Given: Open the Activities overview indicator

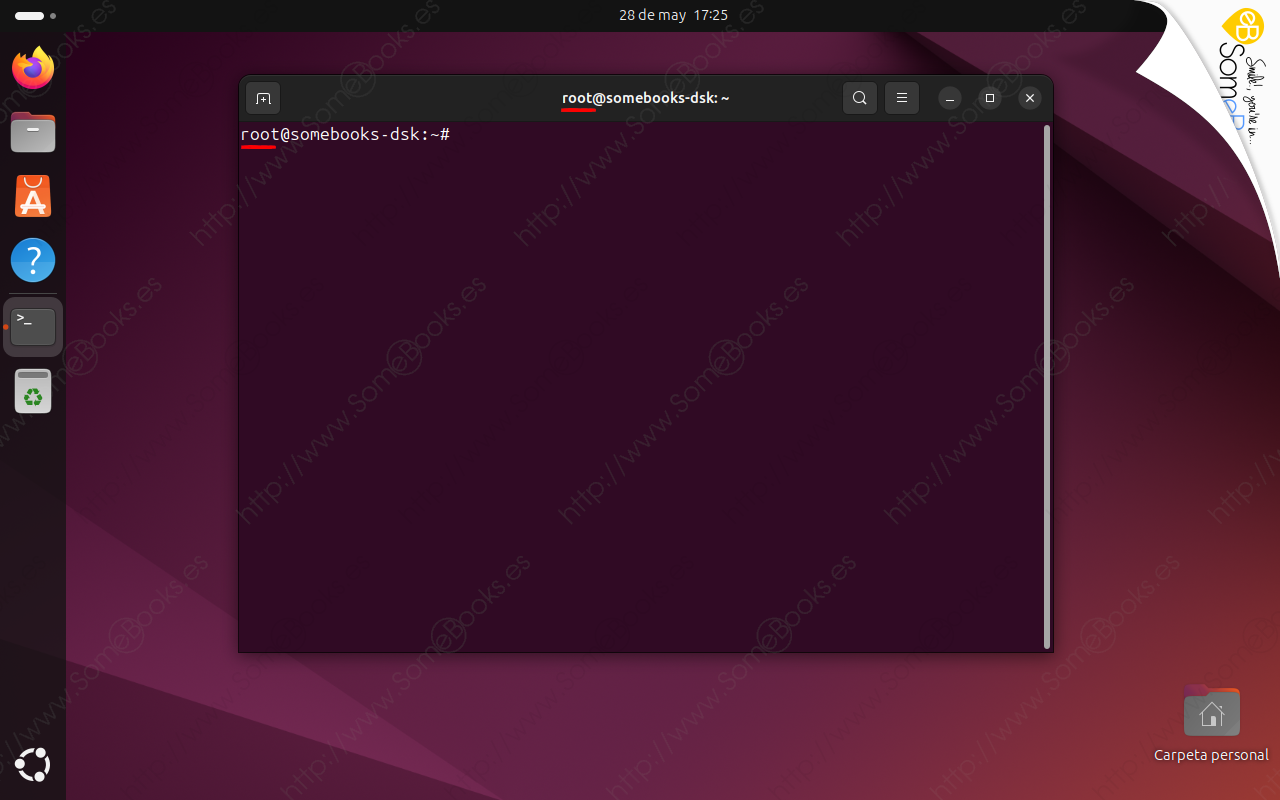Looking at the screenshot, I should coord(27,15).
